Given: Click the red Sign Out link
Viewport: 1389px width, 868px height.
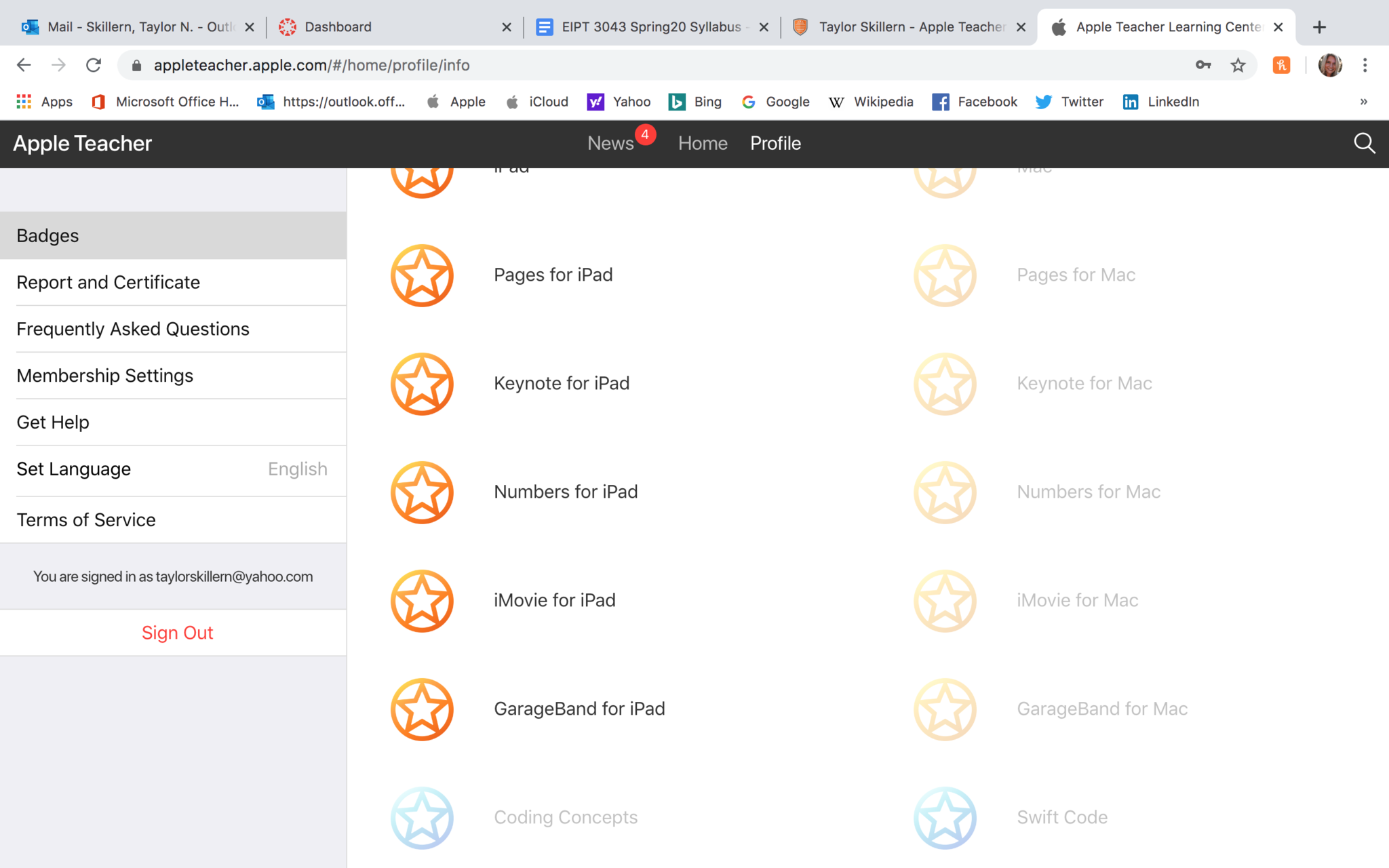Looking at the screenshot, I should tap(177, 633).
